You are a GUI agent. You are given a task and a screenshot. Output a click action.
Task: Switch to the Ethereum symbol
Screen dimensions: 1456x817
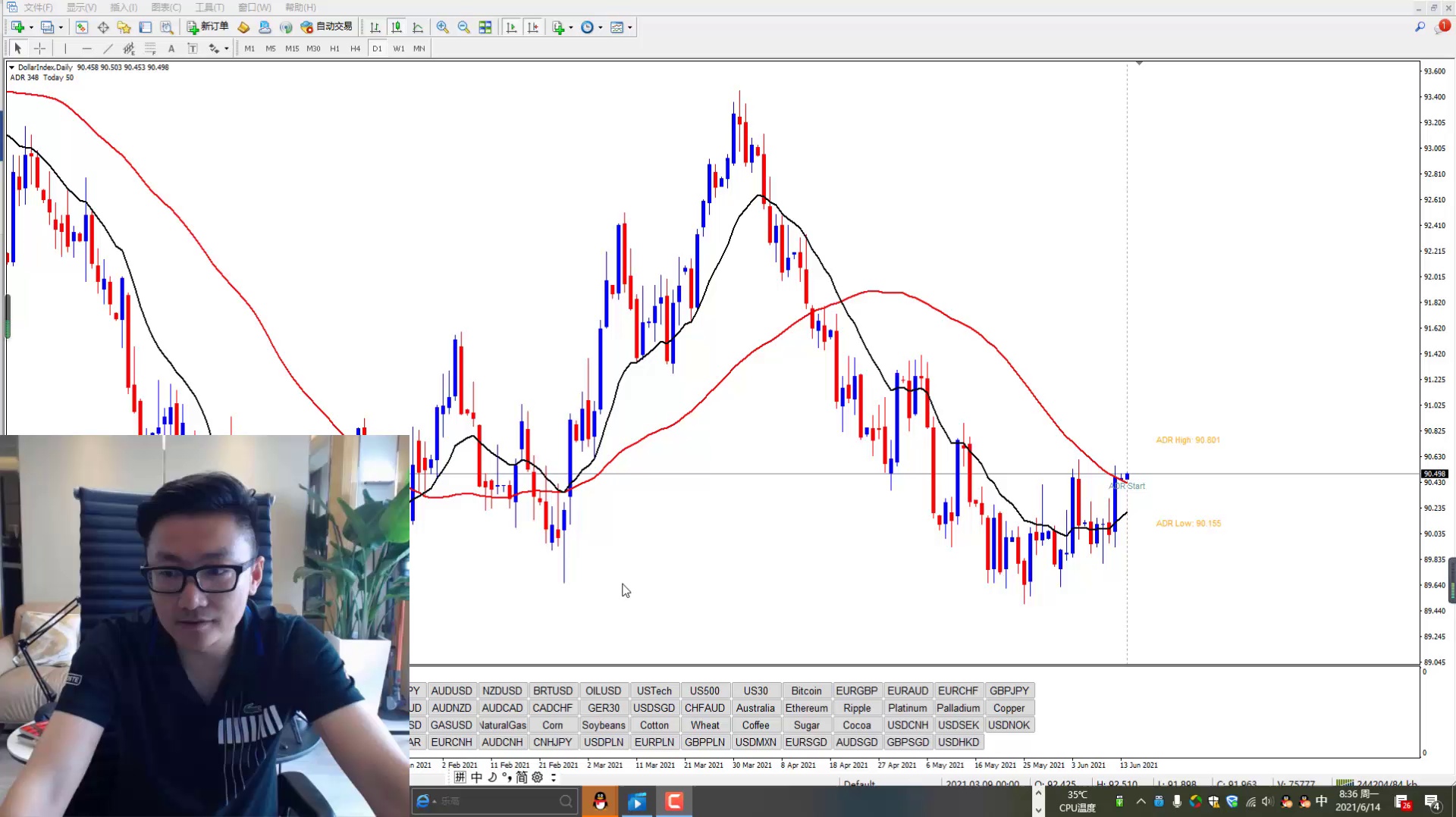(x=806, y=708)
